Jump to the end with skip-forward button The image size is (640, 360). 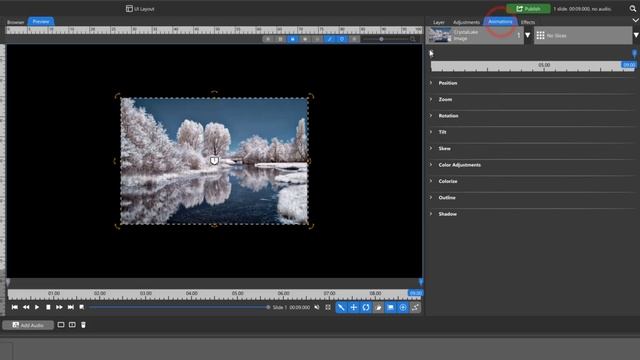[x=71, y=307]
